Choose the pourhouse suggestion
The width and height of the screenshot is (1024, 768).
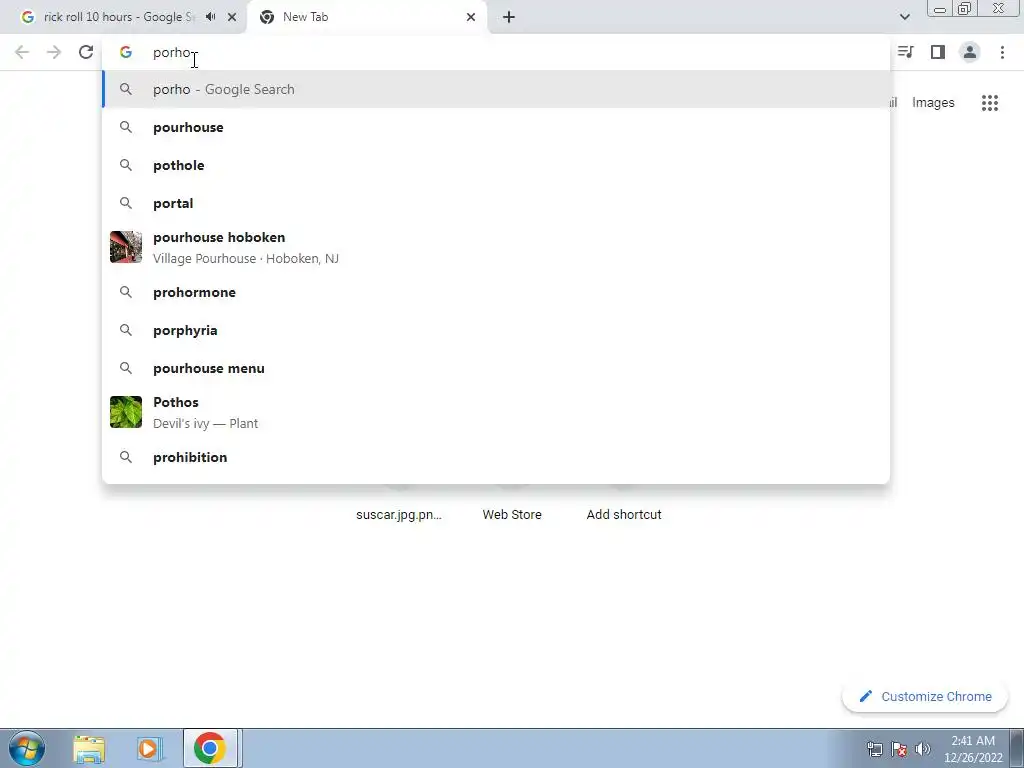pos(496,127)
